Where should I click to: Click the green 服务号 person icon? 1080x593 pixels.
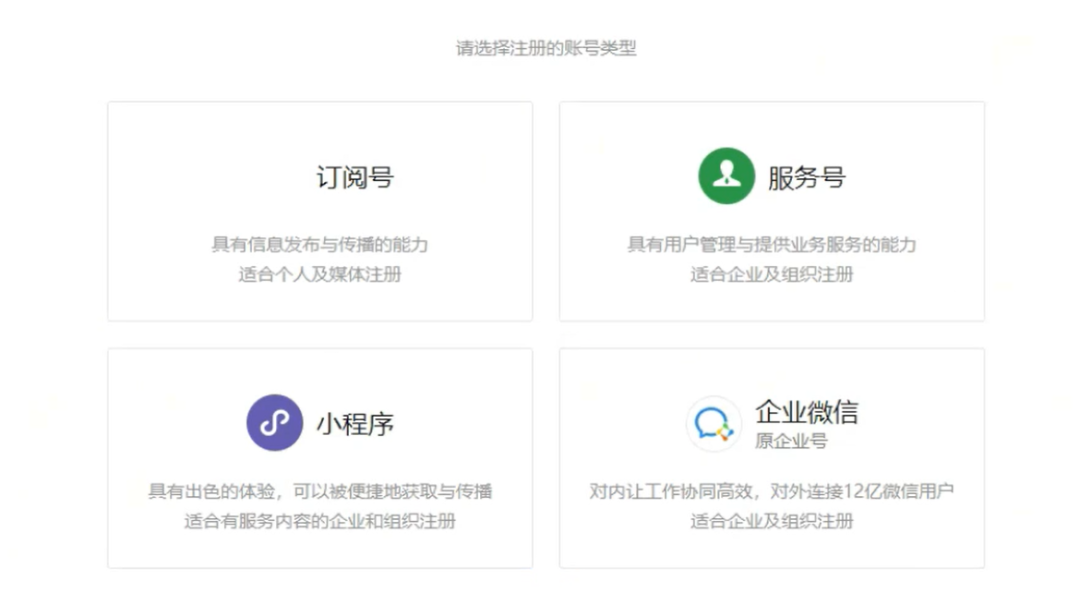click(x=726, y=176)
